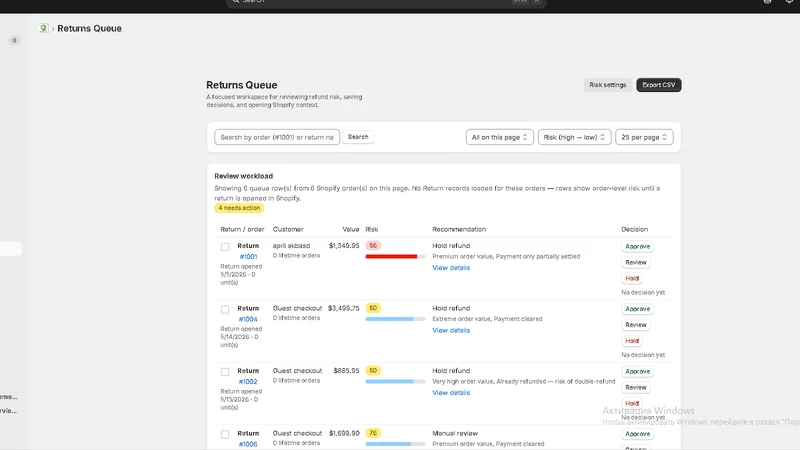The image size is (800, 450).
Task: Tick the checkbox for return #1001
Action: tap(225, 247)
